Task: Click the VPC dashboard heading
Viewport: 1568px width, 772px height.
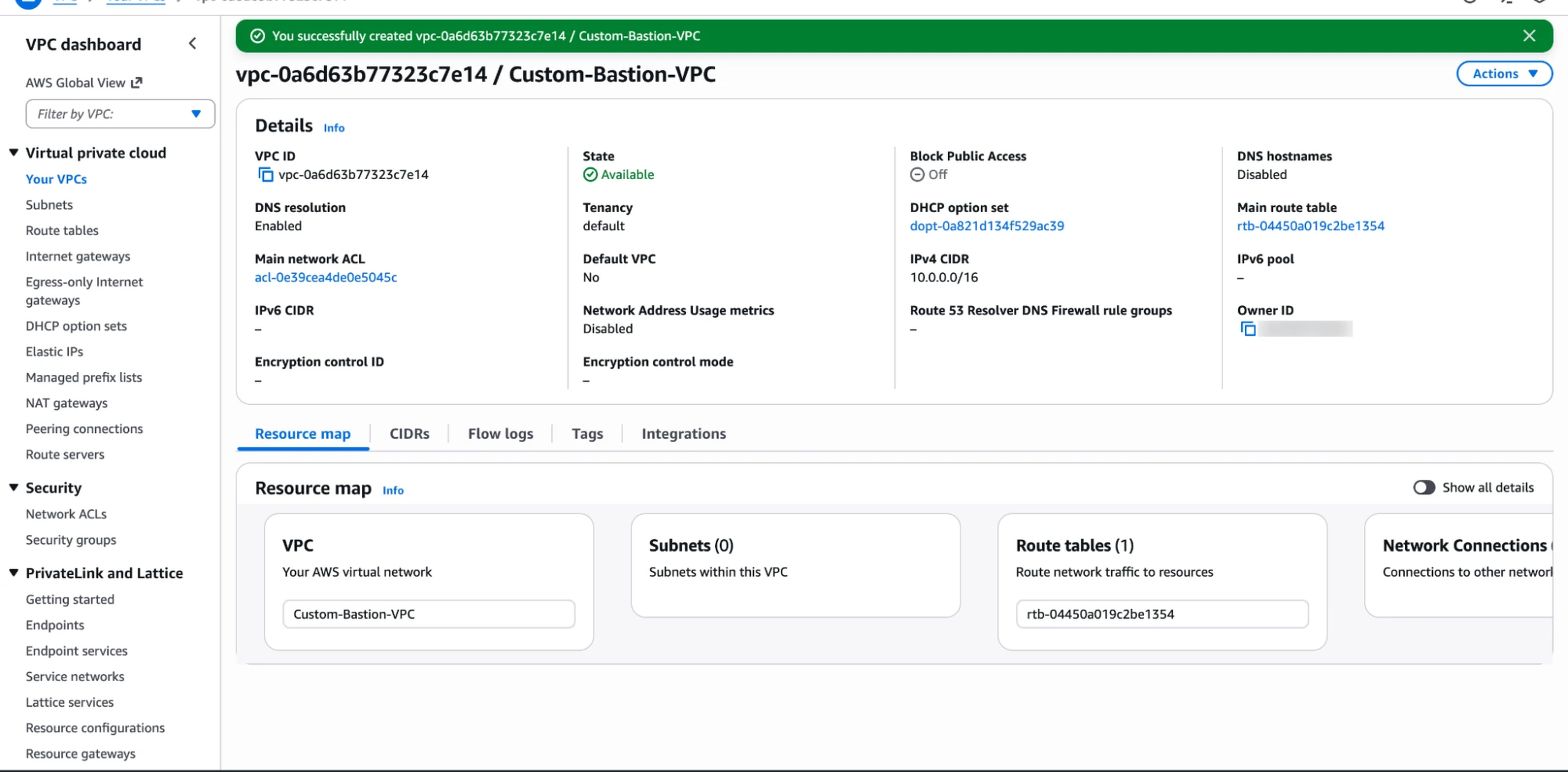Action: [x=83, y=44]
